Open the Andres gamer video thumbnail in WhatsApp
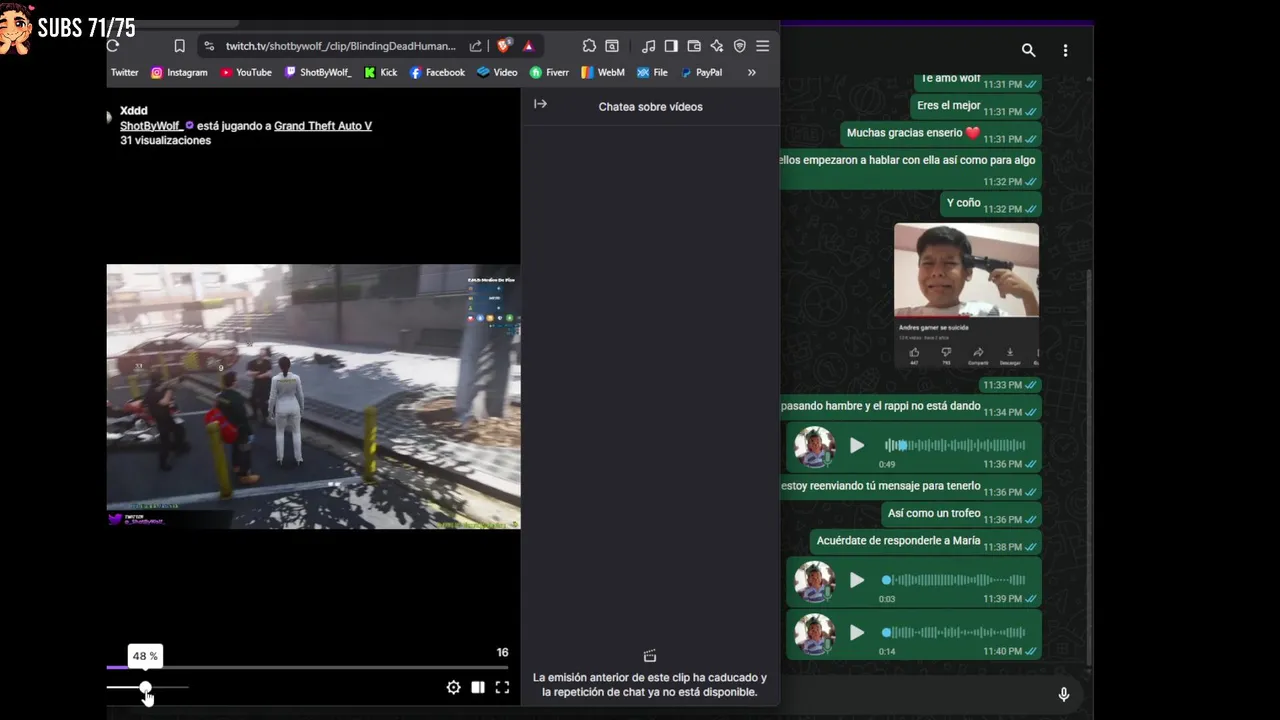This screenshot has height=720, width=1280. click(966, 296)
